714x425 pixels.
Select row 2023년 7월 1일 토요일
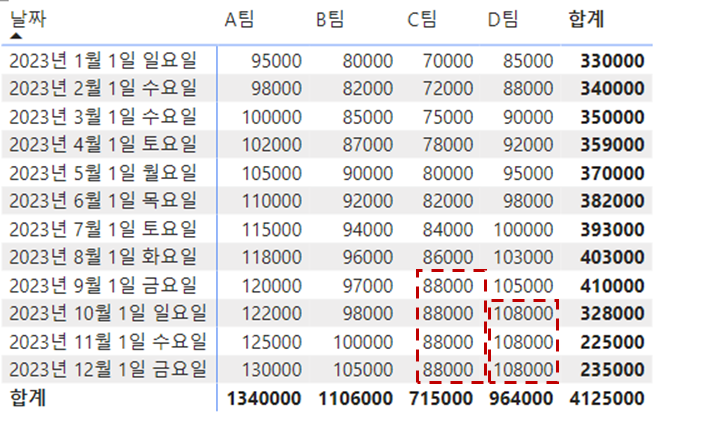point(103,229)
